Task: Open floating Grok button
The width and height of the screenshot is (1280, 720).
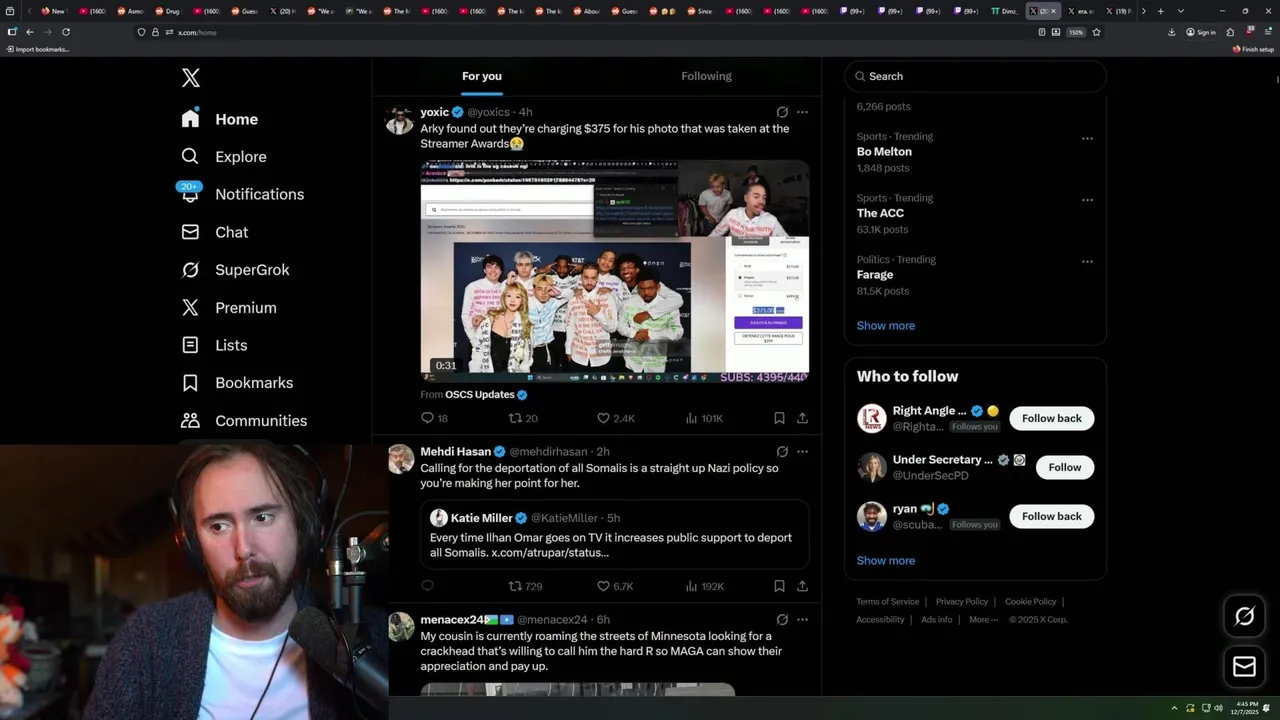Action: coord(1244,617)
